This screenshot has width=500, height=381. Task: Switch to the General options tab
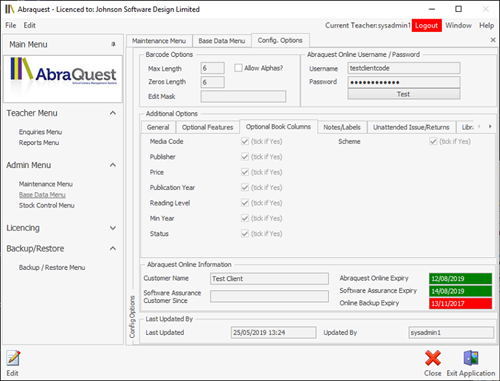pos(158,127)
